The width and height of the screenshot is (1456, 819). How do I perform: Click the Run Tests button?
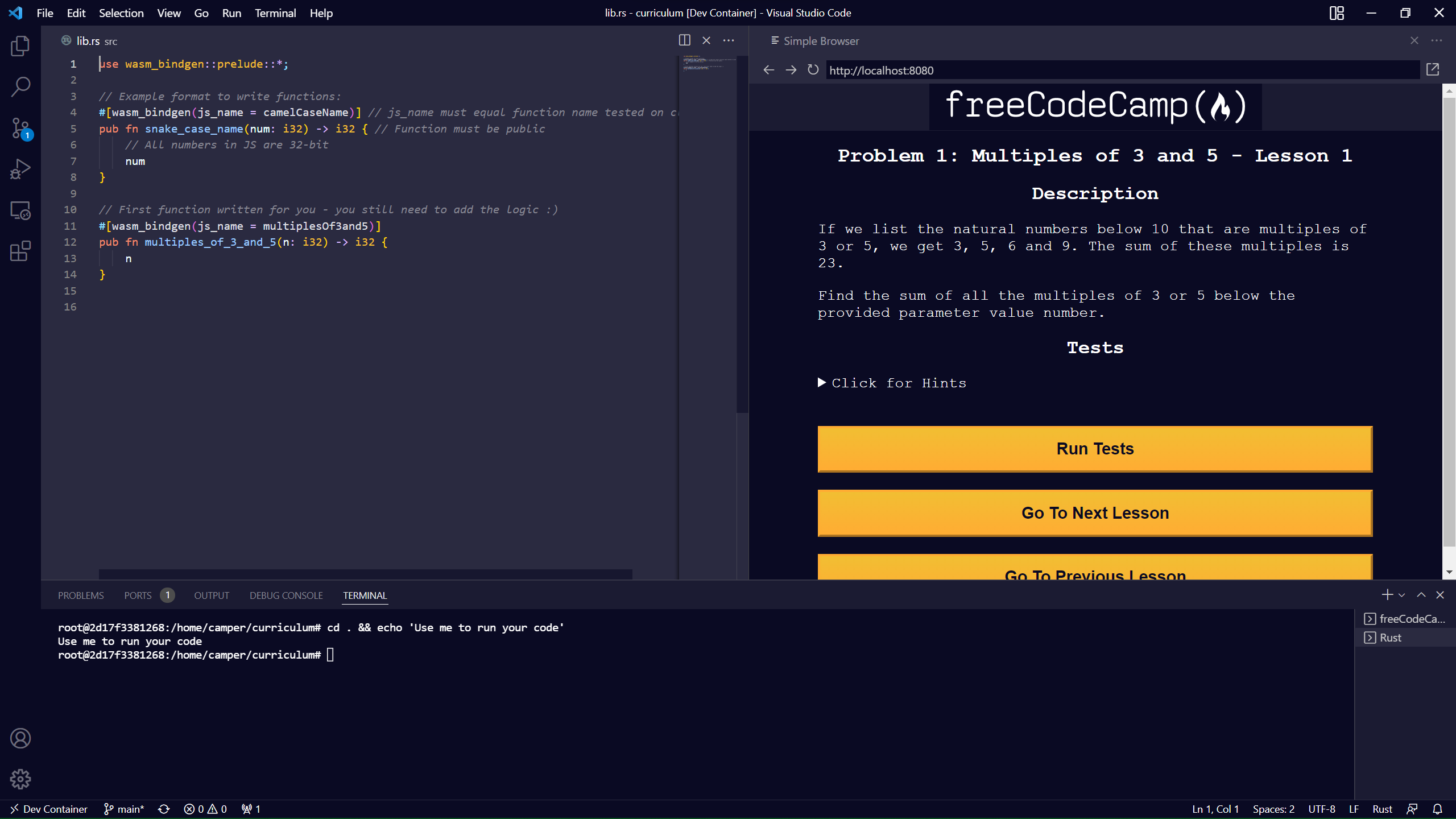(x=1095, y=448)
